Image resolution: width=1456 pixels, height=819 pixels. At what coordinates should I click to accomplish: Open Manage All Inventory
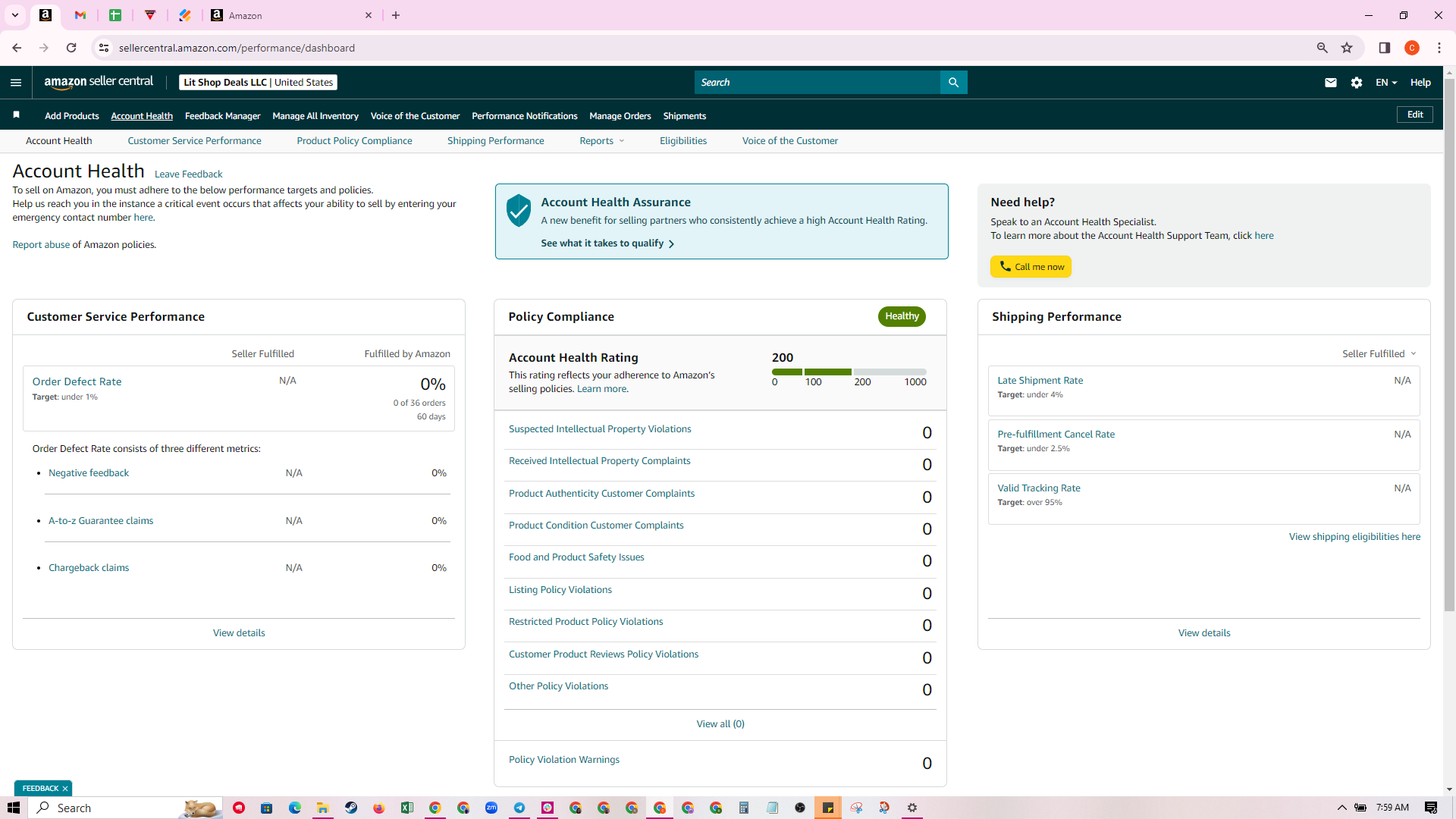315,116
